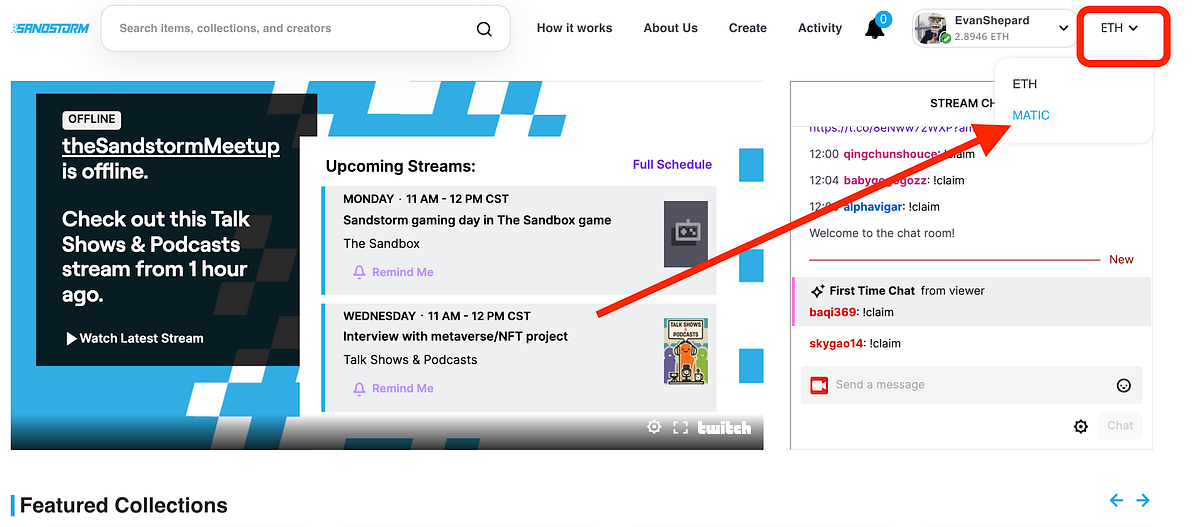Toggle the video player fullscreen icon
Screen dimensions: 1200x527
(x=681, y=427)
